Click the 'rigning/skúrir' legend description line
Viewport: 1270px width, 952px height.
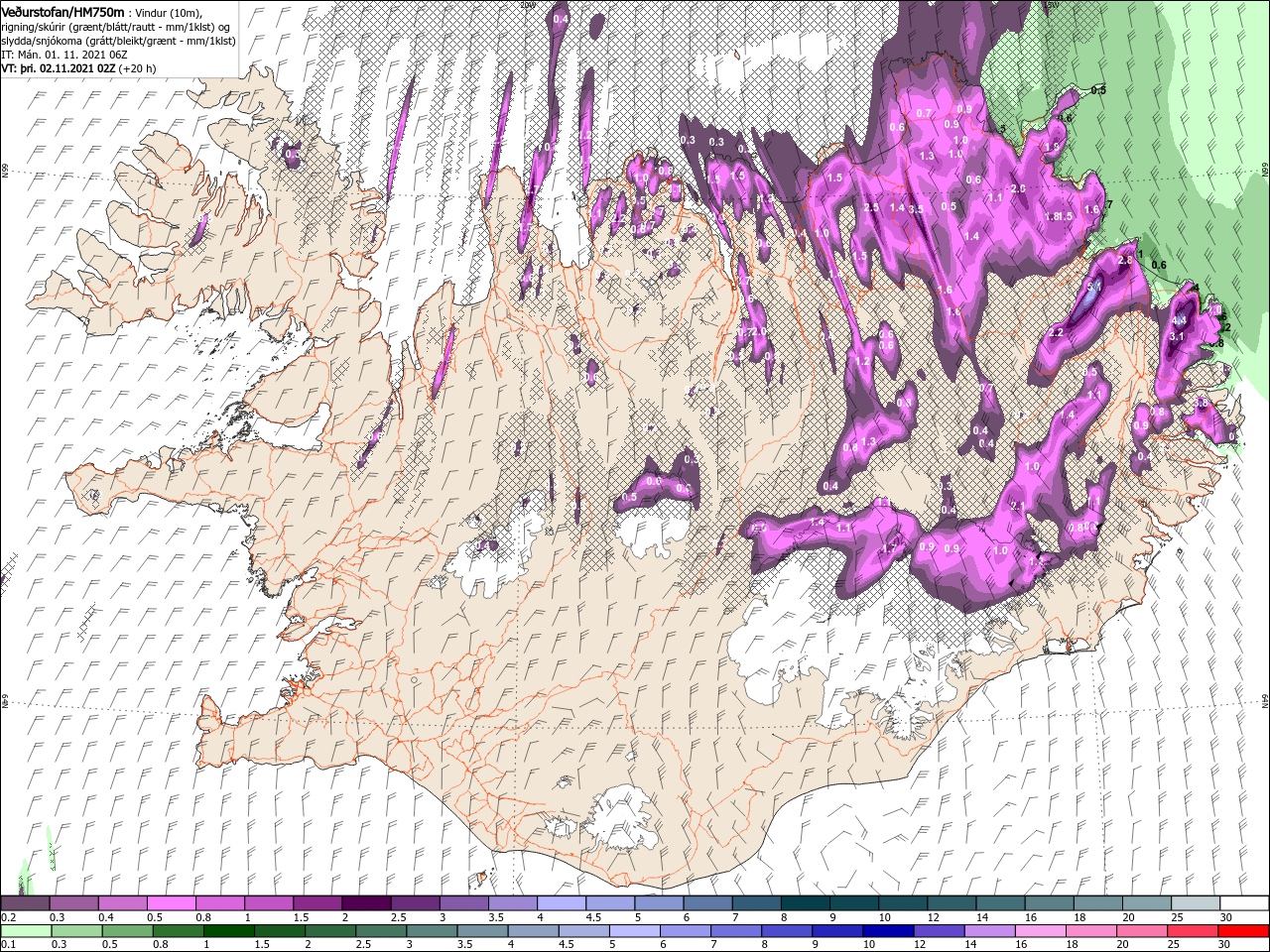pos(117,27)
